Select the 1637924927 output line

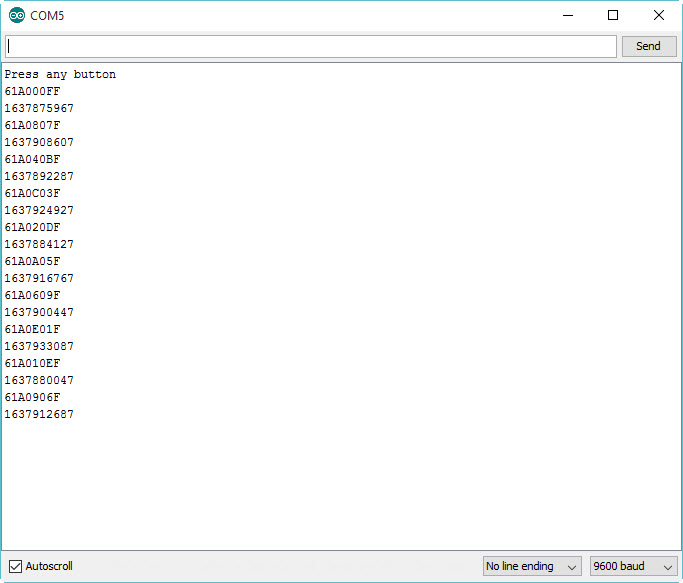coord(39,210)
